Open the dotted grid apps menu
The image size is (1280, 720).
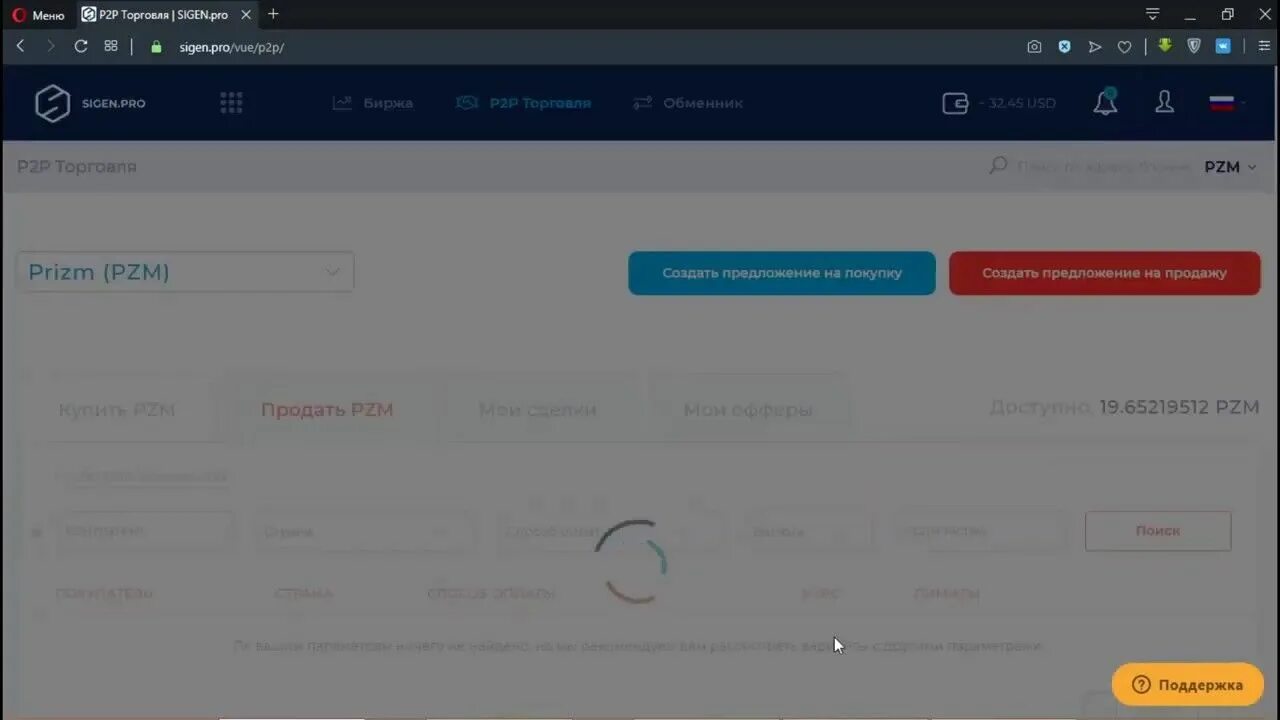pos(231,103)
